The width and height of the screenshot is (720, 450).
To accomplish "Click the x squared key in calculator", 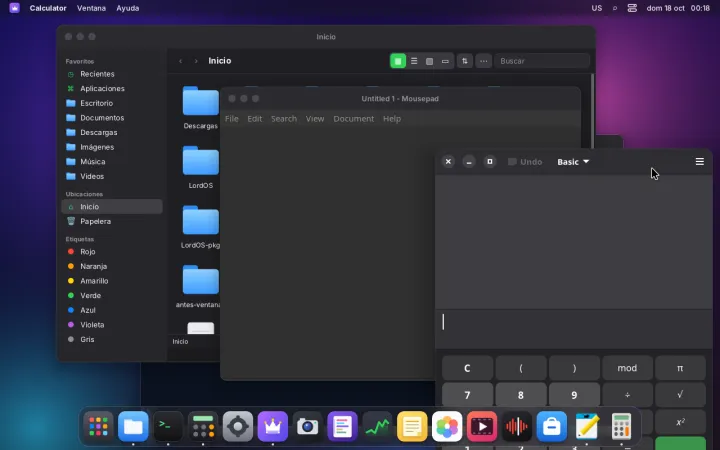I will pos(680,422).
